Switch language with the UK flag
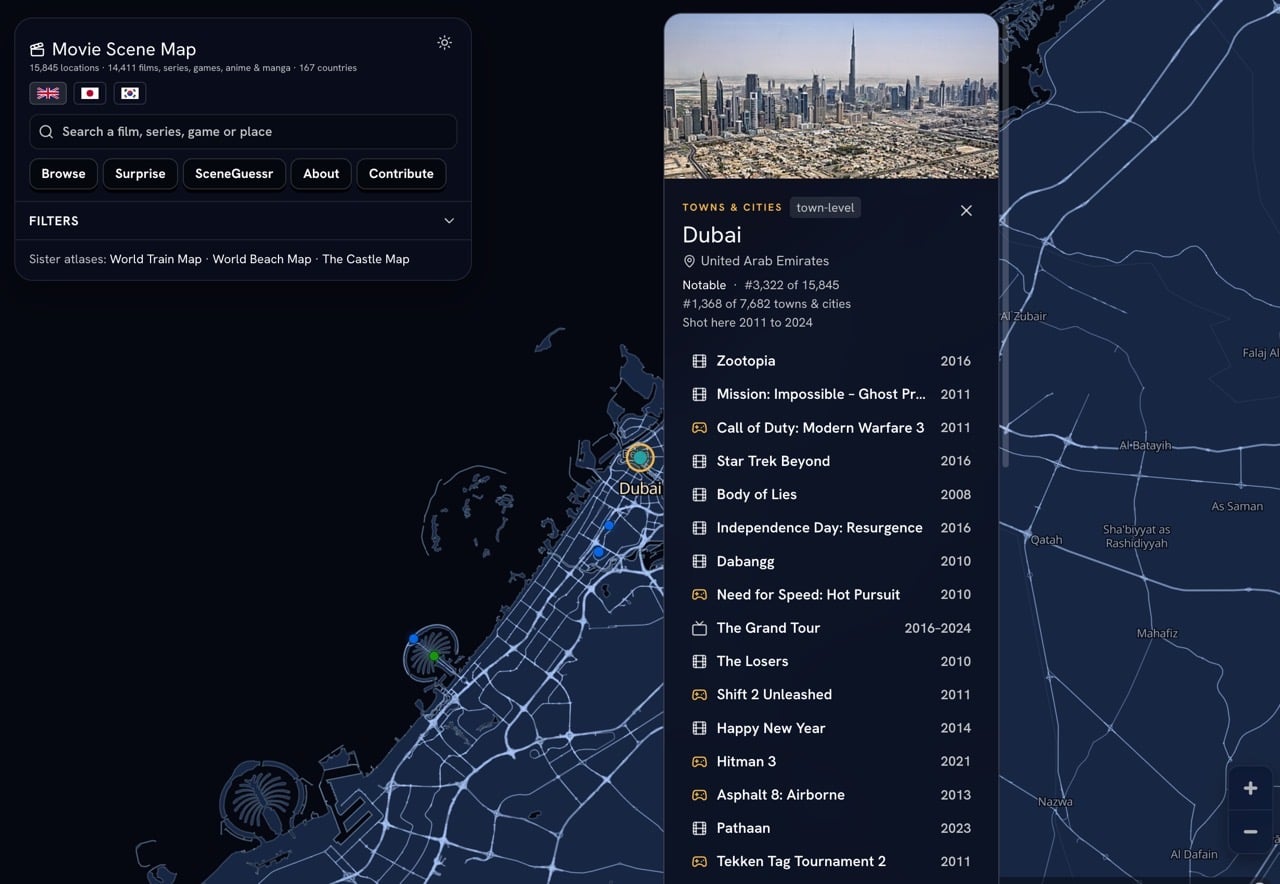 [x=48, y=93]
